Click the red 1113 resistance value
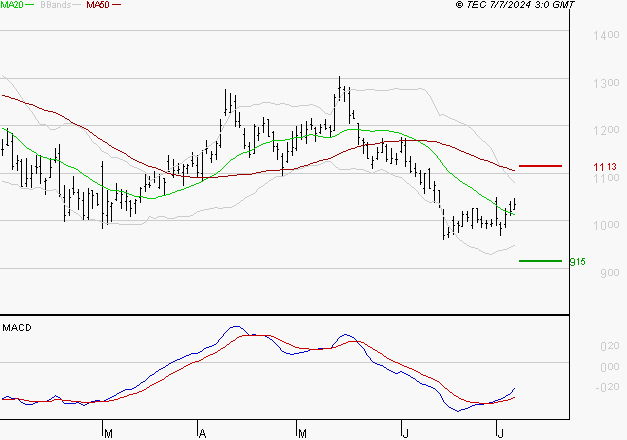This screenshot has width=627, height=440. (605, 167)
